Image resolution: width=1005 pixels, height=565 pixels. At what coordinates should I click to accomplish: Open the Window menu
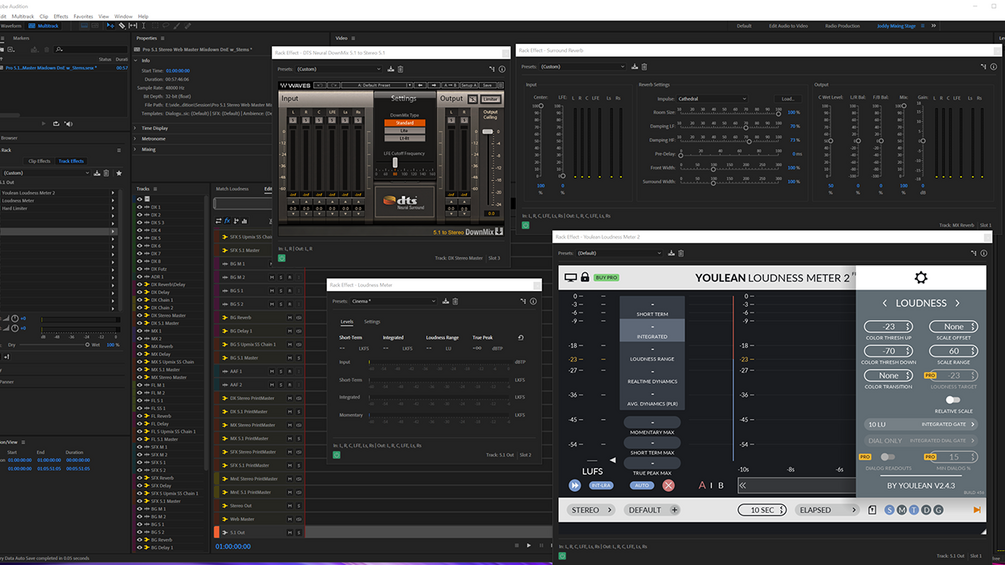123,17
